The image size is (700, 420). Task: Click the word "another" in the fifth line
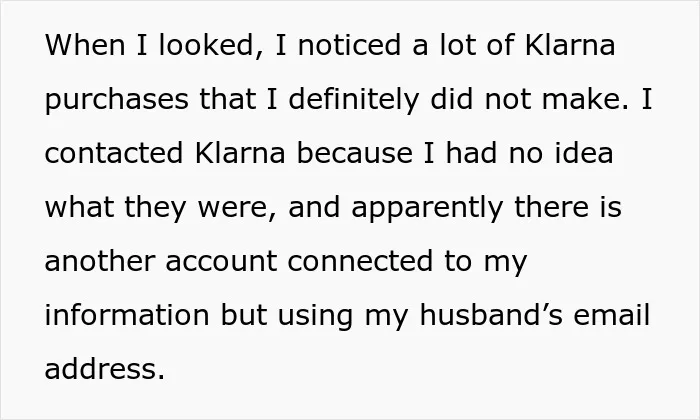point(100,261)
